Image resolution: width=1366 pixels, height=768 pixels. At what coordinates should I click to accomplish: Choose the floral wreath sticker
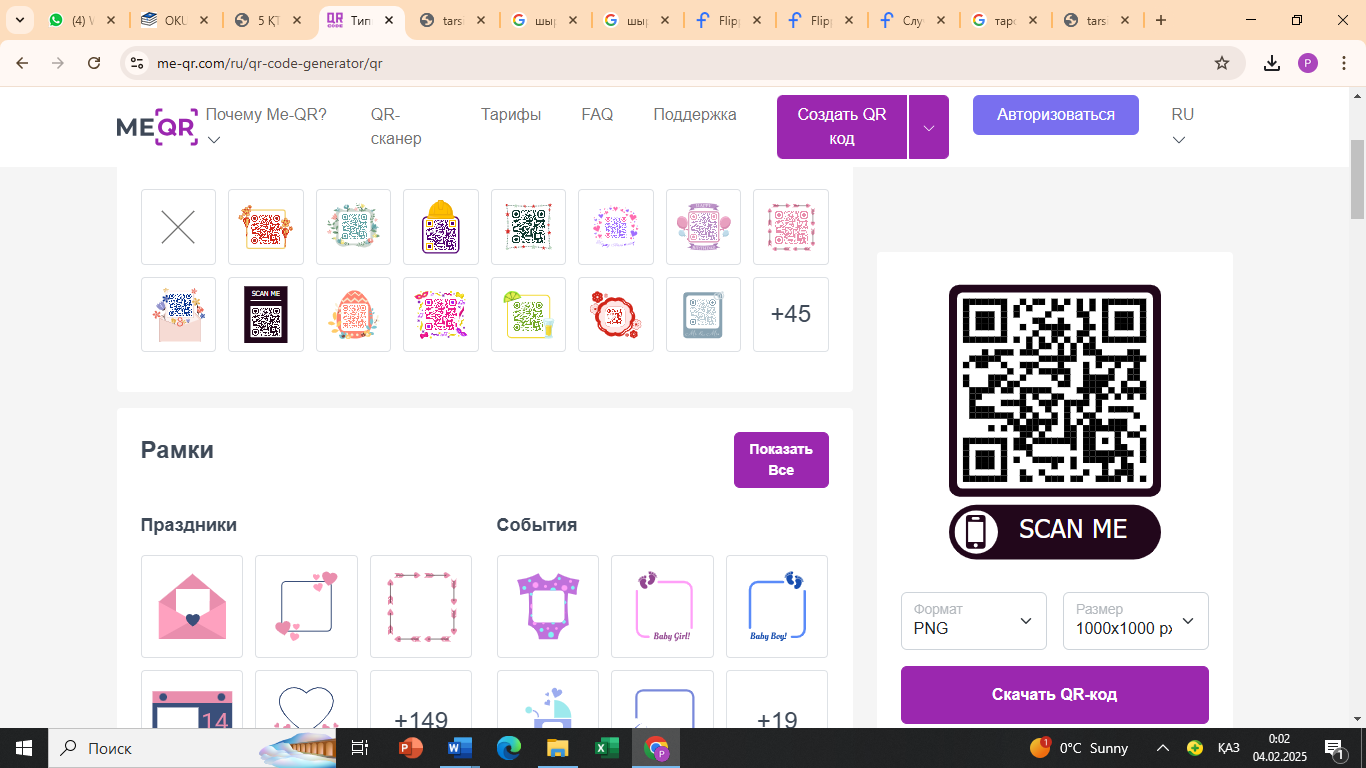point(353,227)
